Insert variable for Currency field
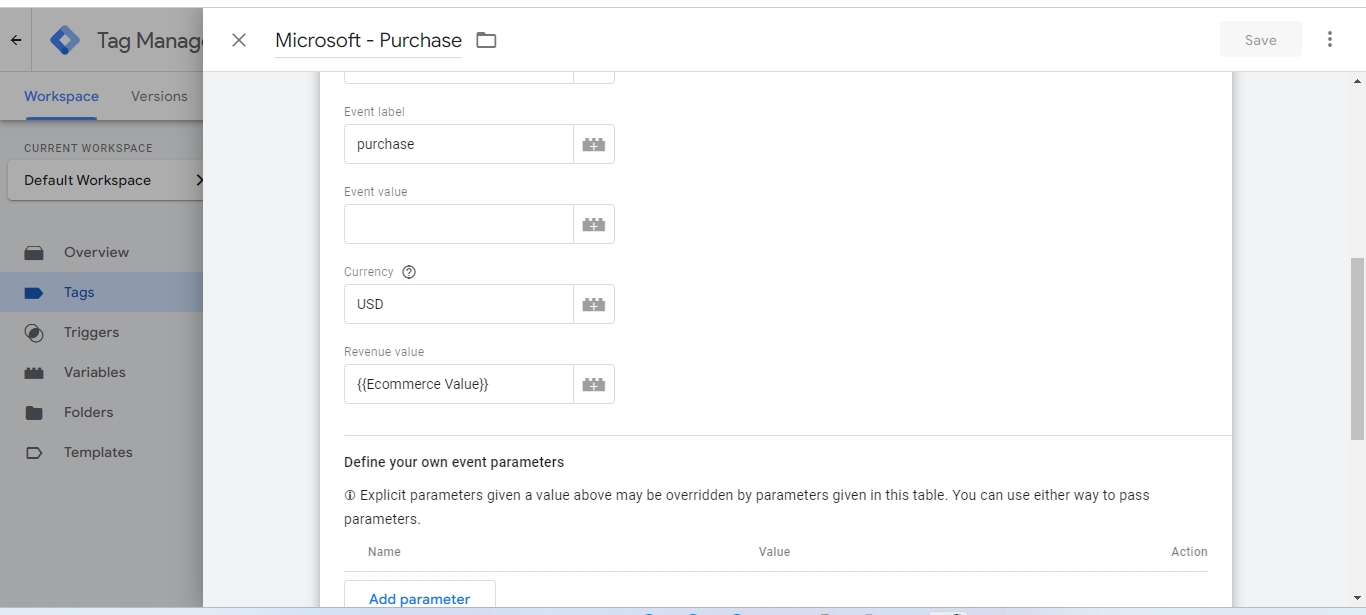Viewport: 1366px width, 615px height. point(594,304)
